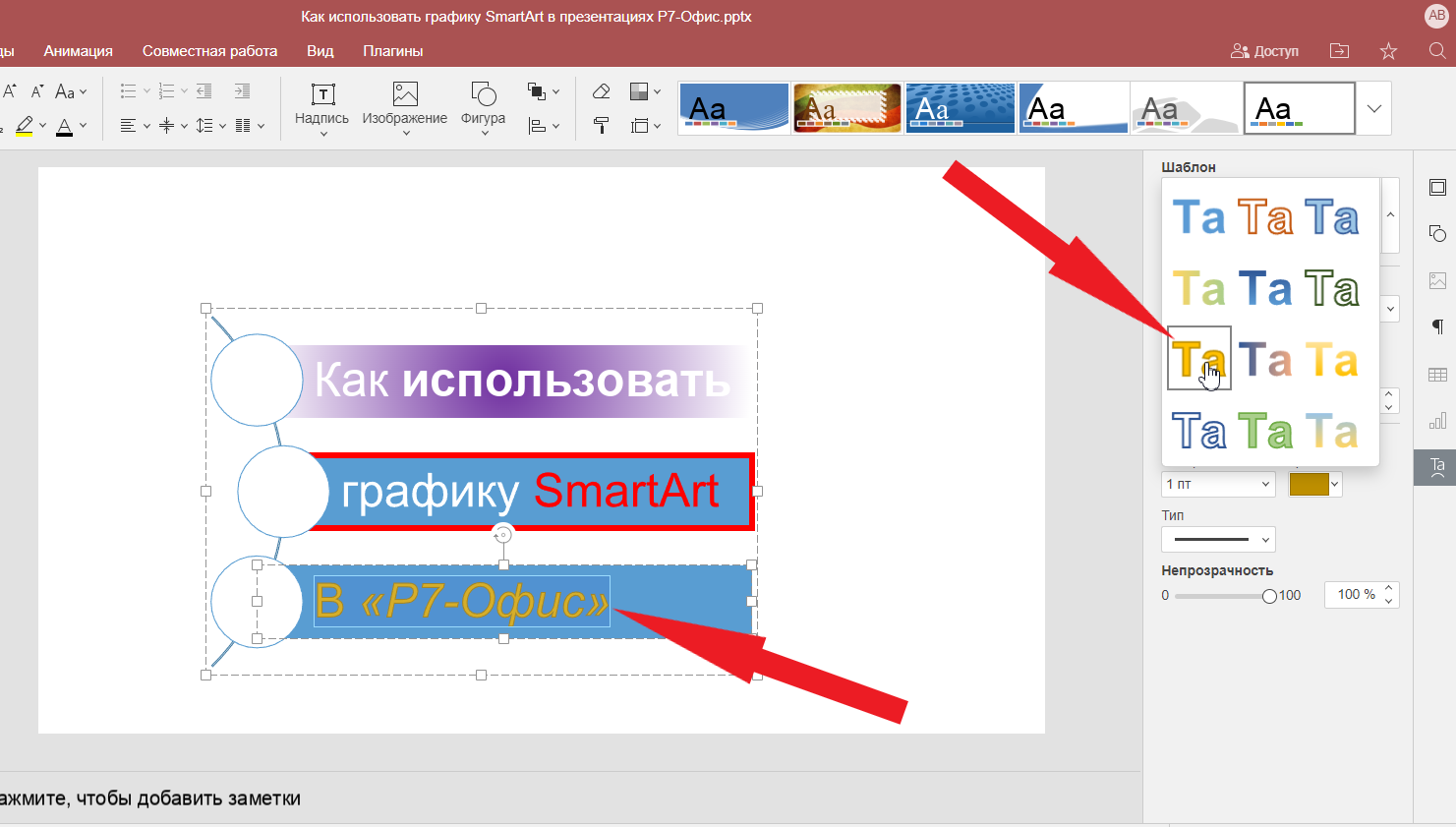Decrease the paragraph indent
The height and width of the screenshot is (827, 1456).
point(204,91)
